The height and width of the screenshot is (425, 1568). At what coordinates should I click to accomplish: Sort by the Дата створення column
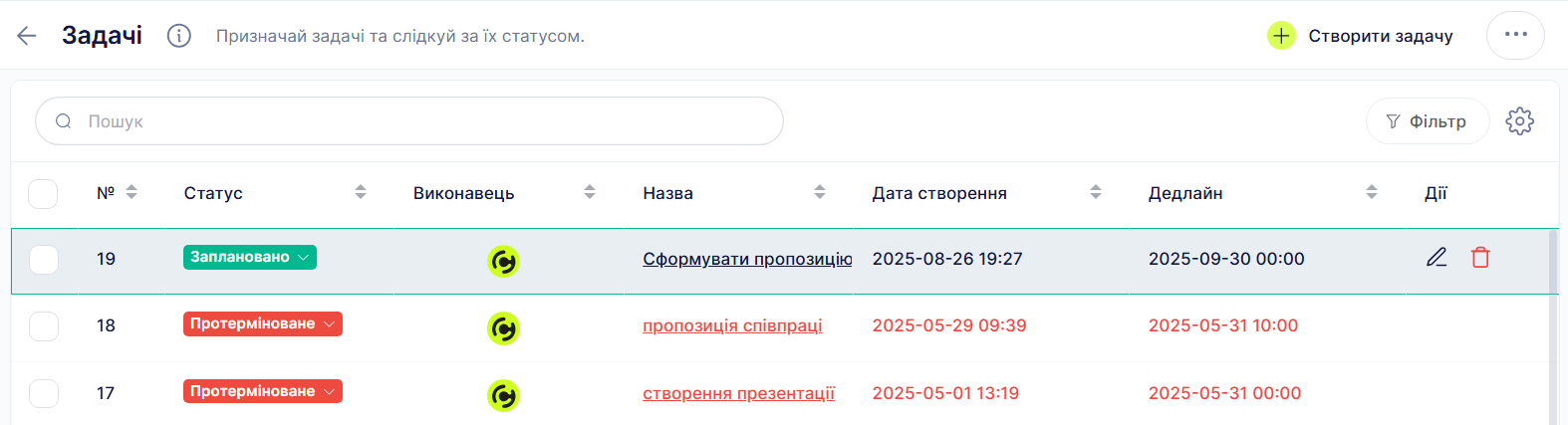click(x=1096, y=192)
